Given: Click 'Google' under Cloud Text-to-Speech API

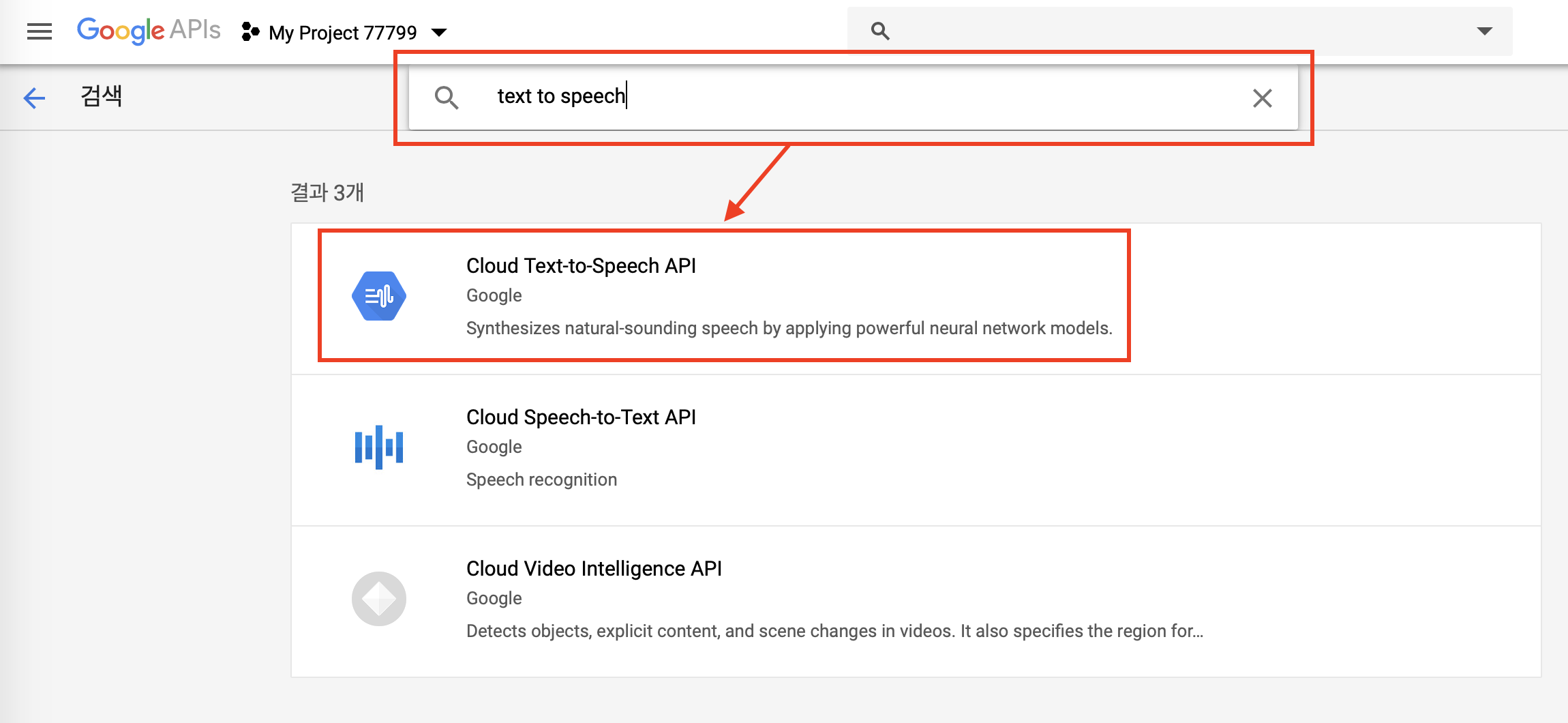Looking at the screenshot, I should tap(494, 295).
